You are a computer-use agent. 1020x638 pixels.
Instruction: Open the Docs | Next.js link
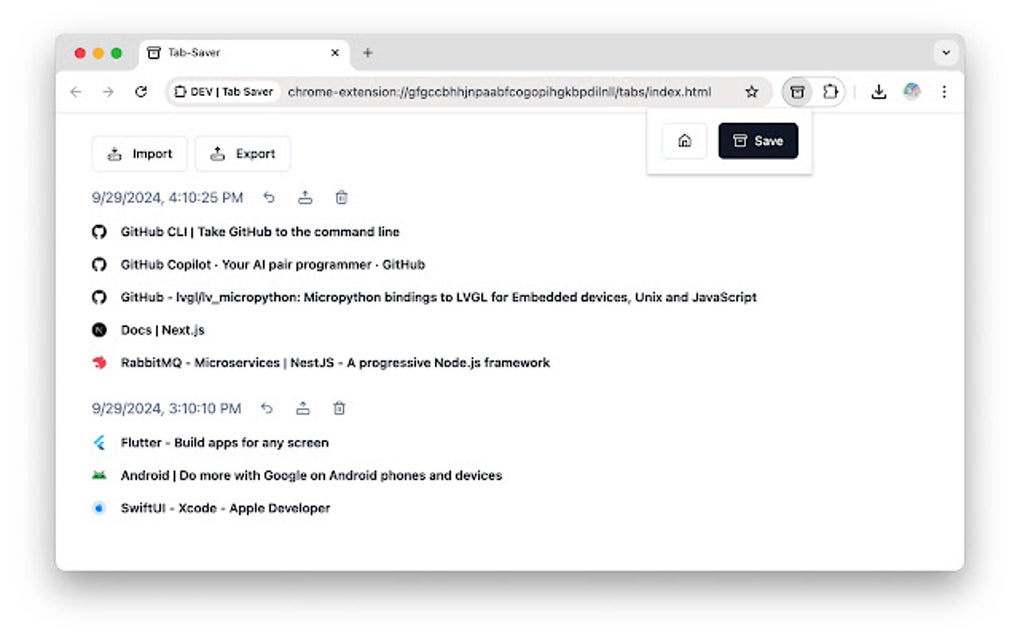pos(163,329)
